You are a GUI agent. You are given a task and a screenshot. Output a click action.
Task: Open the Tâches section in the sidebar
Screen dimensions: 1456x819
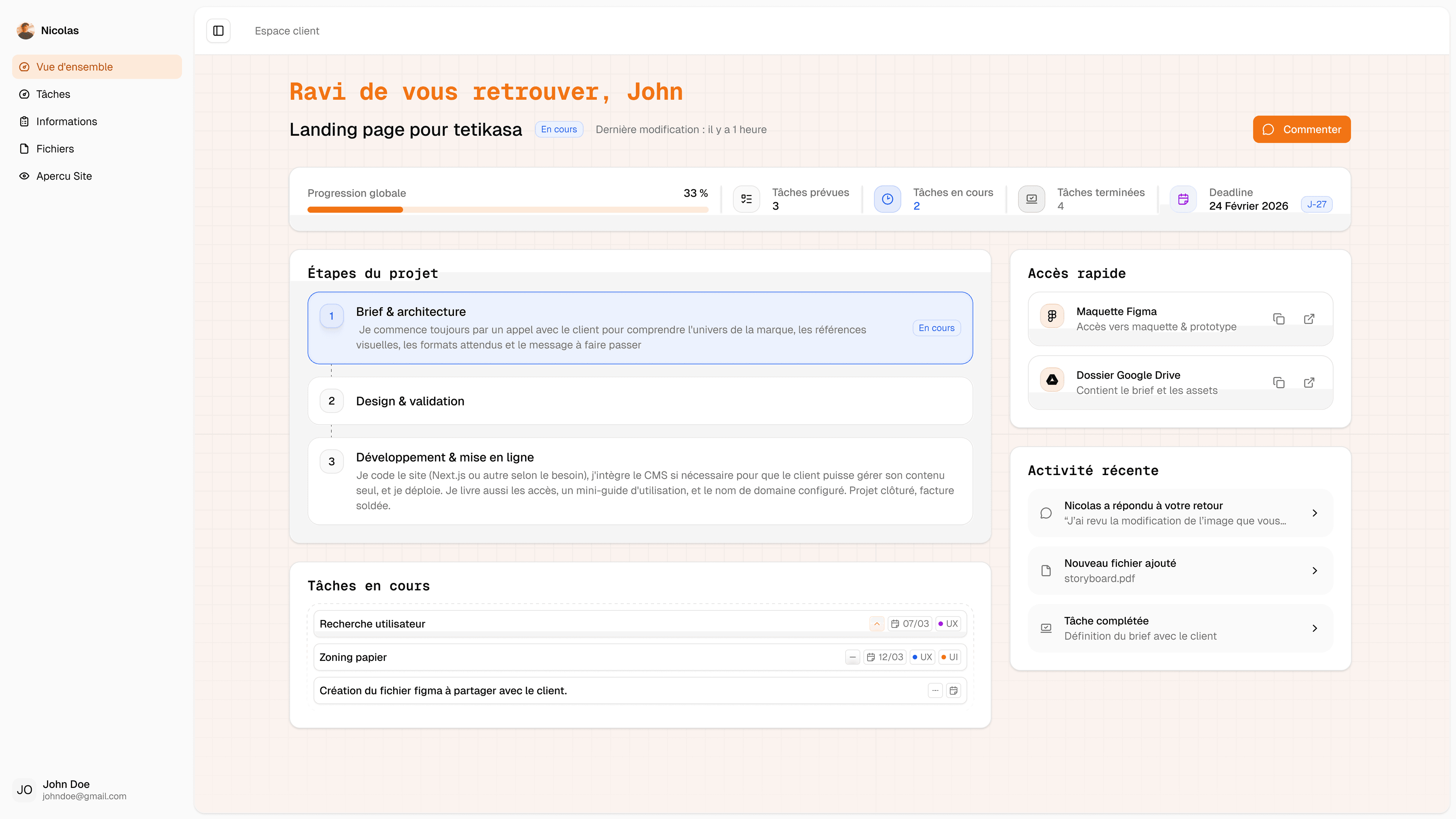click(53, 94)
